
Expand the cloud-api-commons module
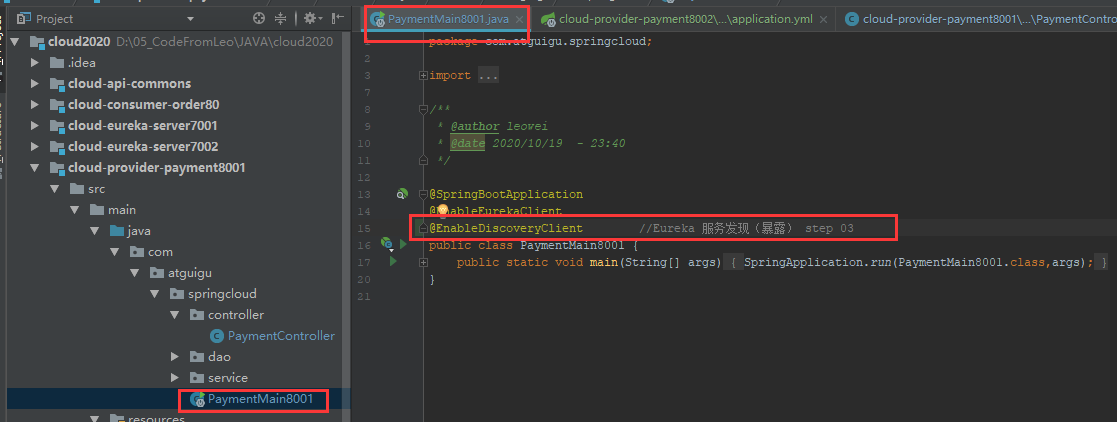tap(35, 83)
